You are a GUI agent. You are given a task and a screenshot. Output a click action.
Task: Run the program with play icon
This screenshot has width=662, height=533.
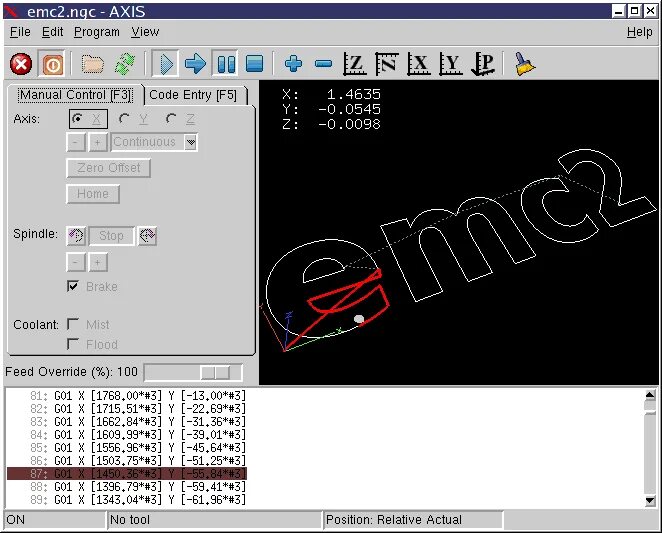(165, 64)
